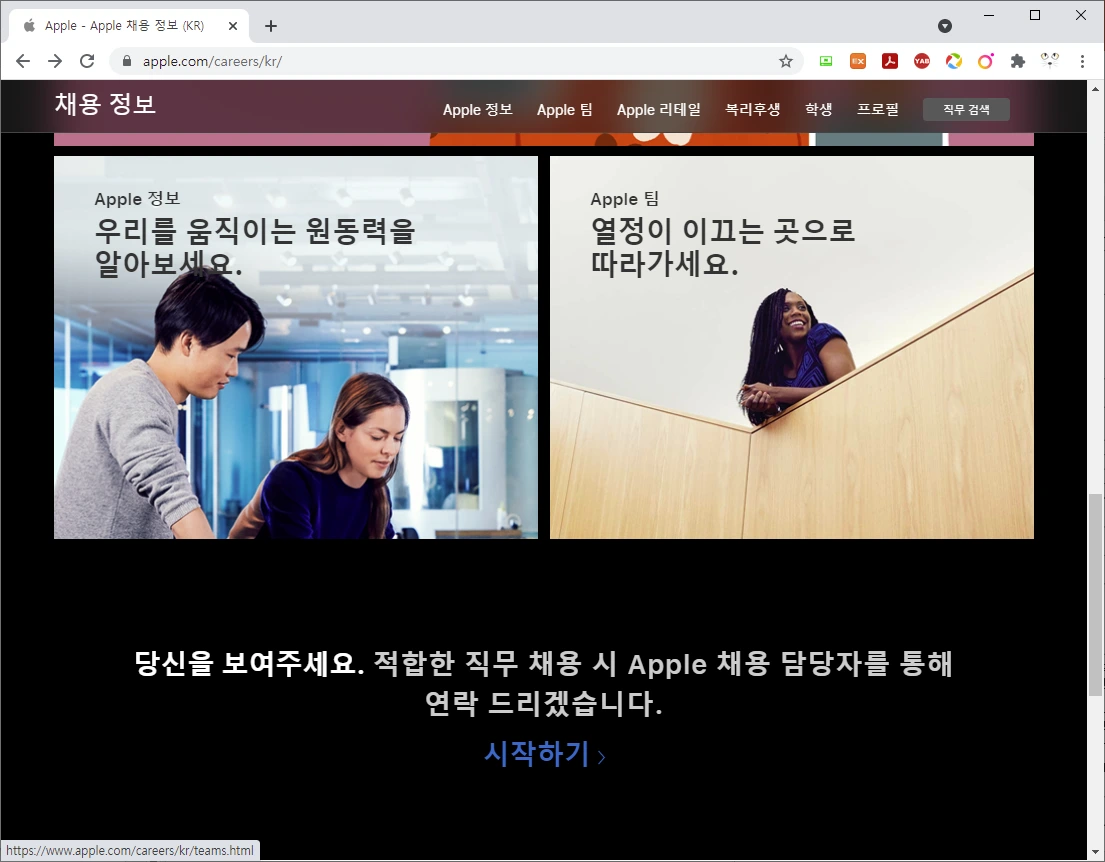Viewport: 1105px width, 862px height.
Task: Click the vertical scrollbar thumb
Action: point(1095,595)
